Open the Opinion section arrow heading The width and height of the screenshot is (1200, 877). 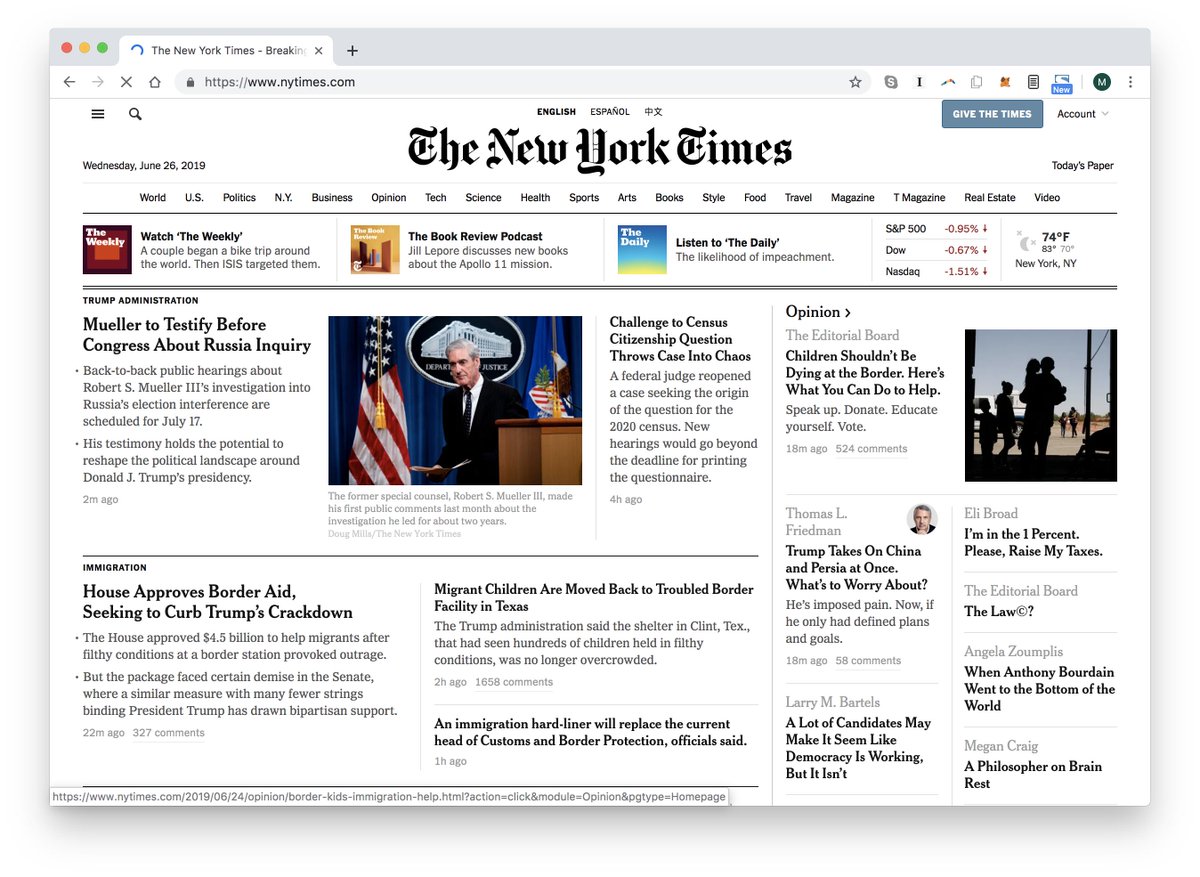tap(818, 312)
